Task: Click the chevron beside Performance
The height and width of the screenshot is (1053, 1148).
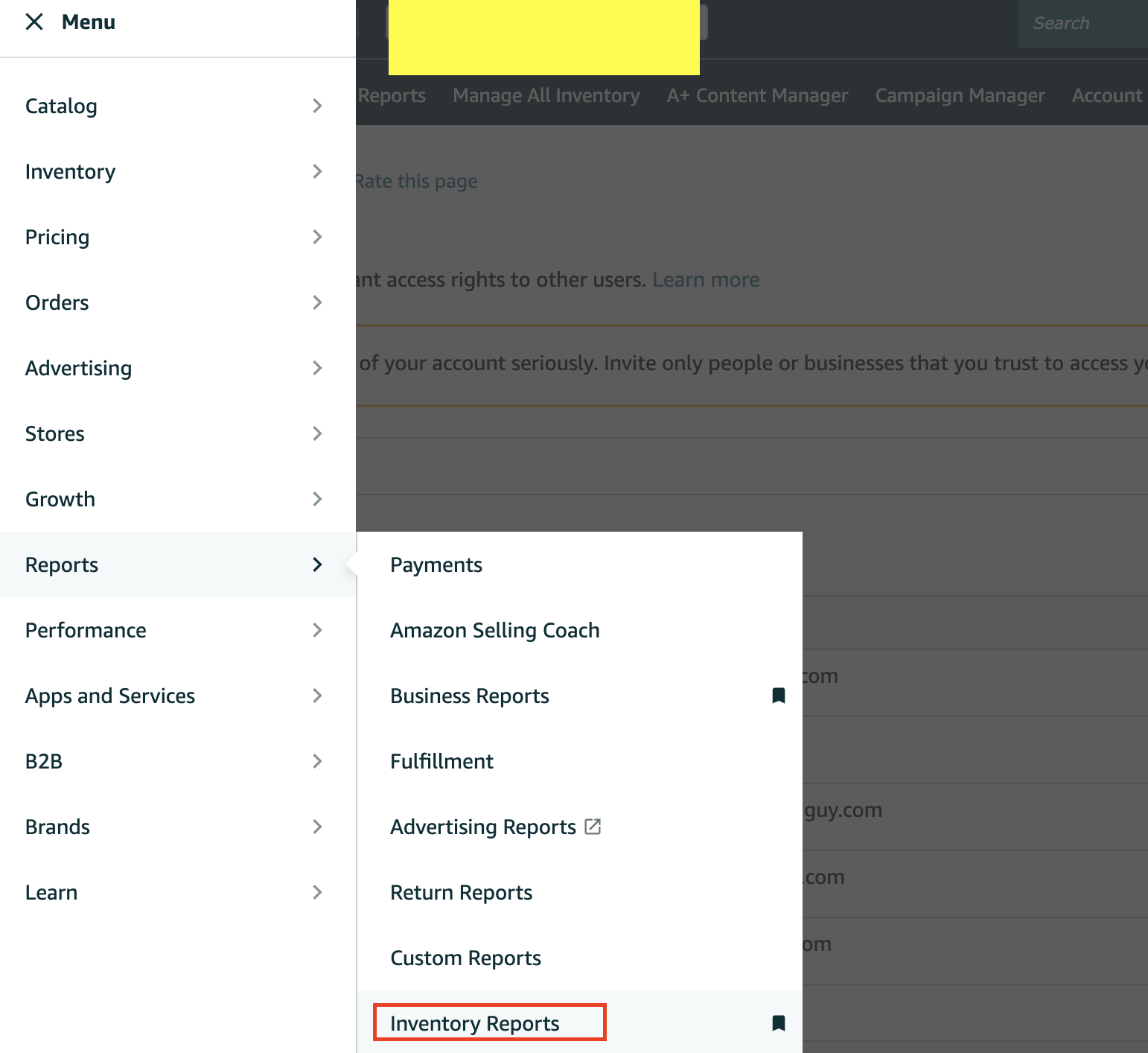Action: click(318, 630)
